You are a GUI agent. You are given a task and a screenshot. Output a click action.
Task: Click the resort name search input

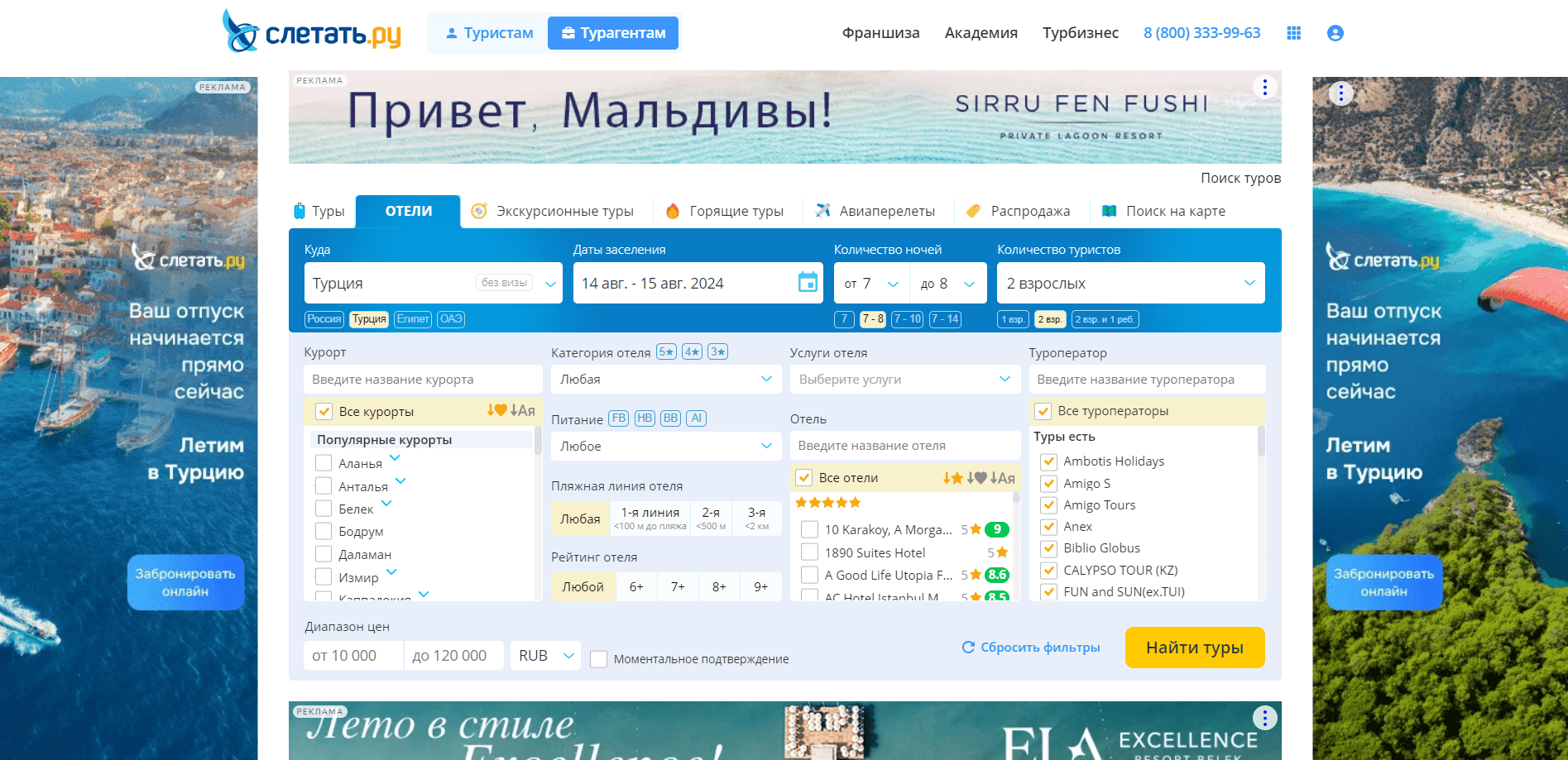(423, 379)
